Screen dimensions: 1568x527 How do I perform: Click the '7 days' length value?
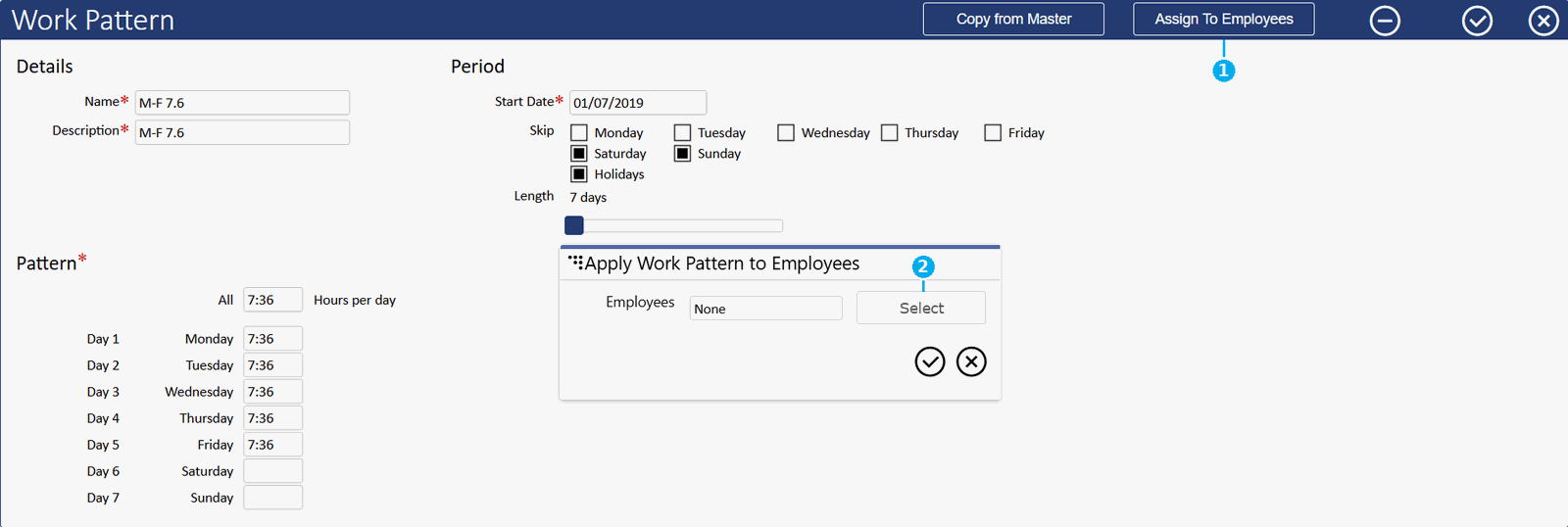(588, 197)
